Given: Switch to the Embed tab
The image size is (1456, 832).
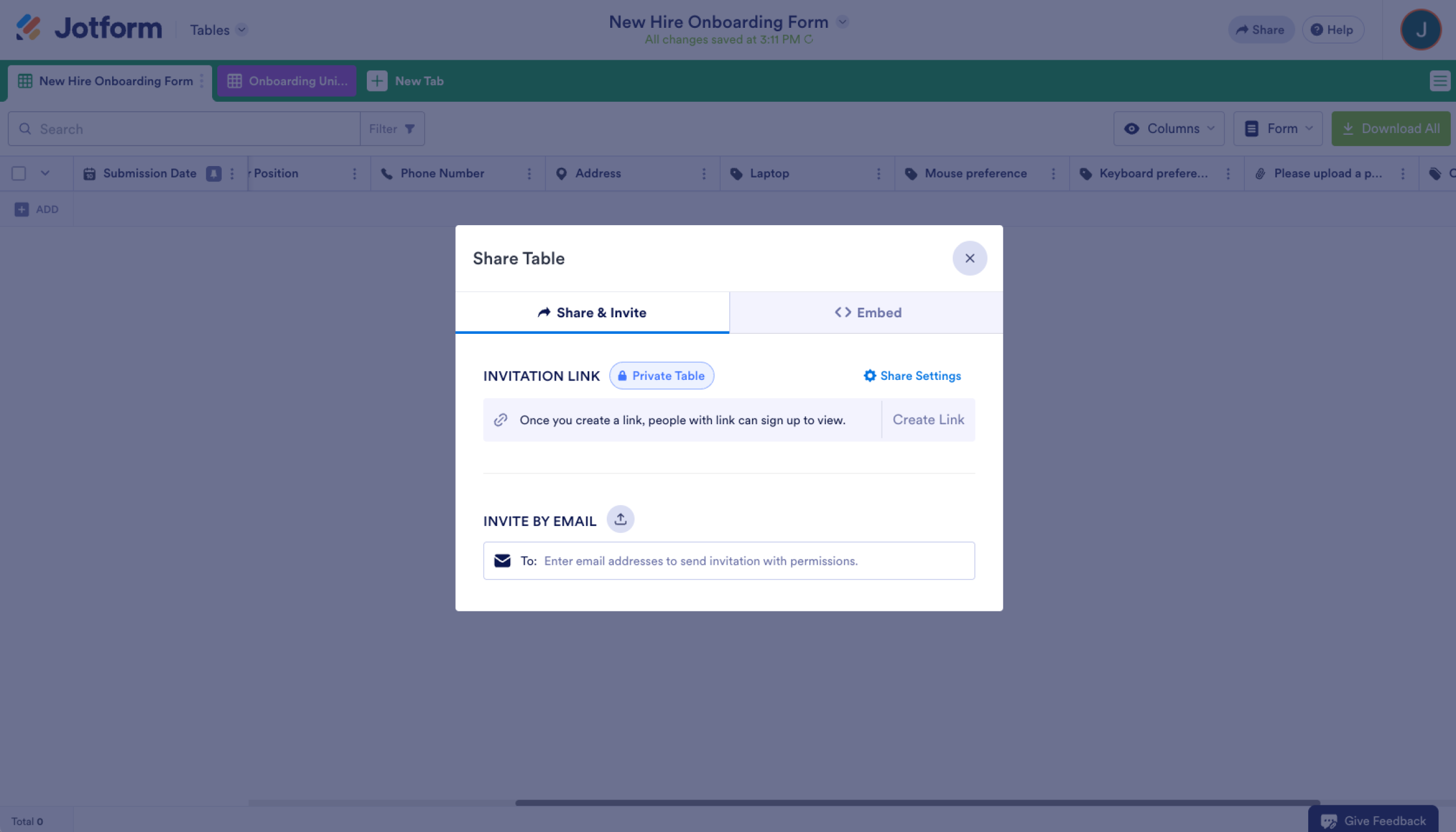Looking at the screenshot, I should 867,312.
